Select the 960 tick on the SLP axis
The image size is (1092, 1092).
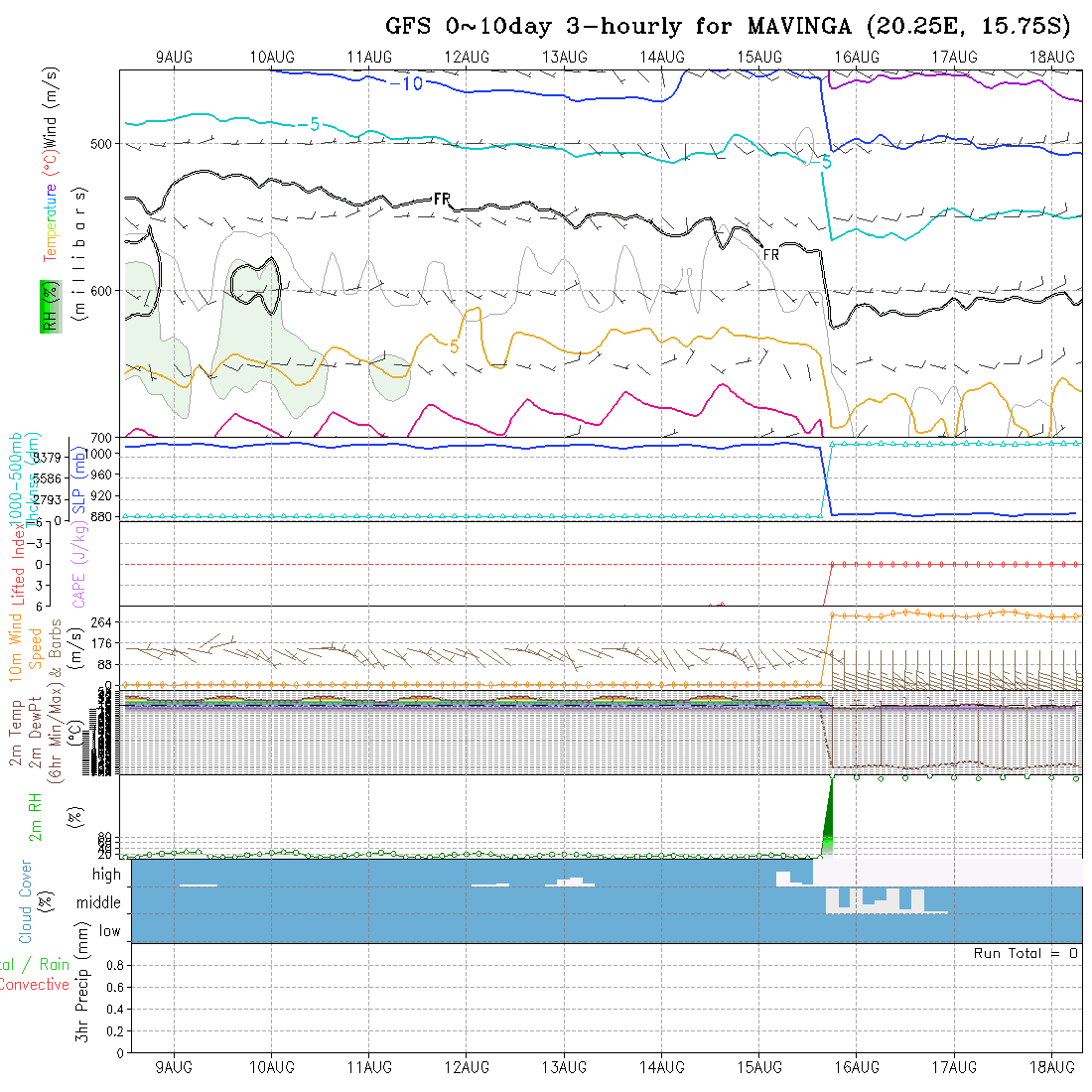(101, 475)
